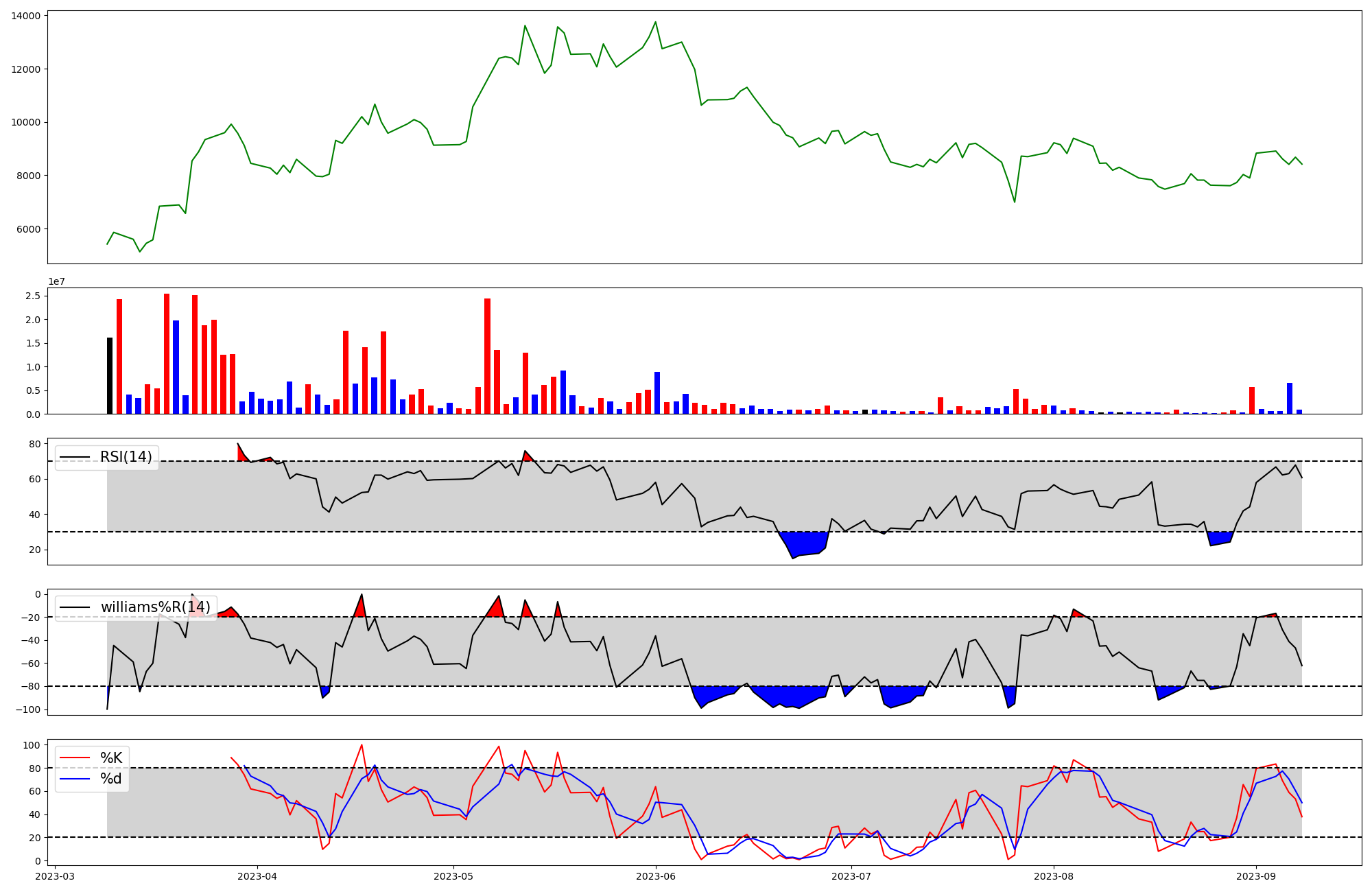The width and height of the screenshot is (1372, 892).
Task: Click the 2023-06 x-axis date label
Action: tap(656, 876)
